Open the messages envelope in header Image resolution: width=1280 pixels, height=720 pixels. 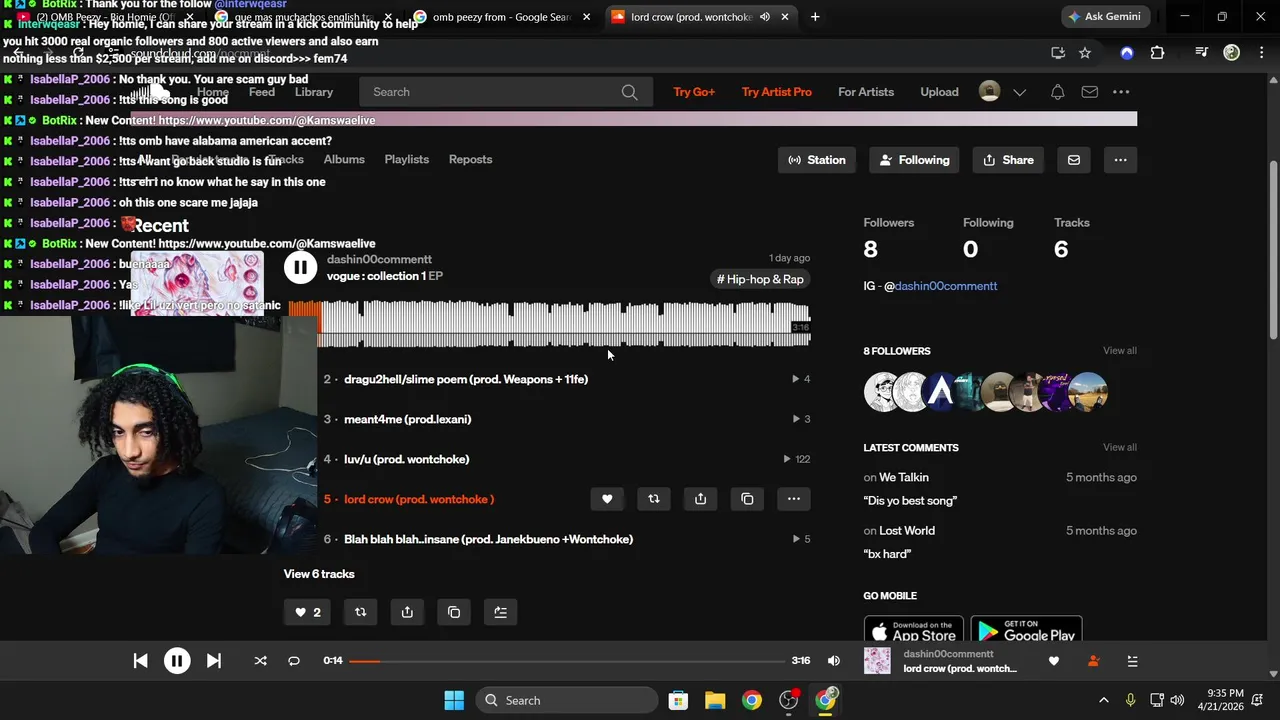pos(1090,92)
